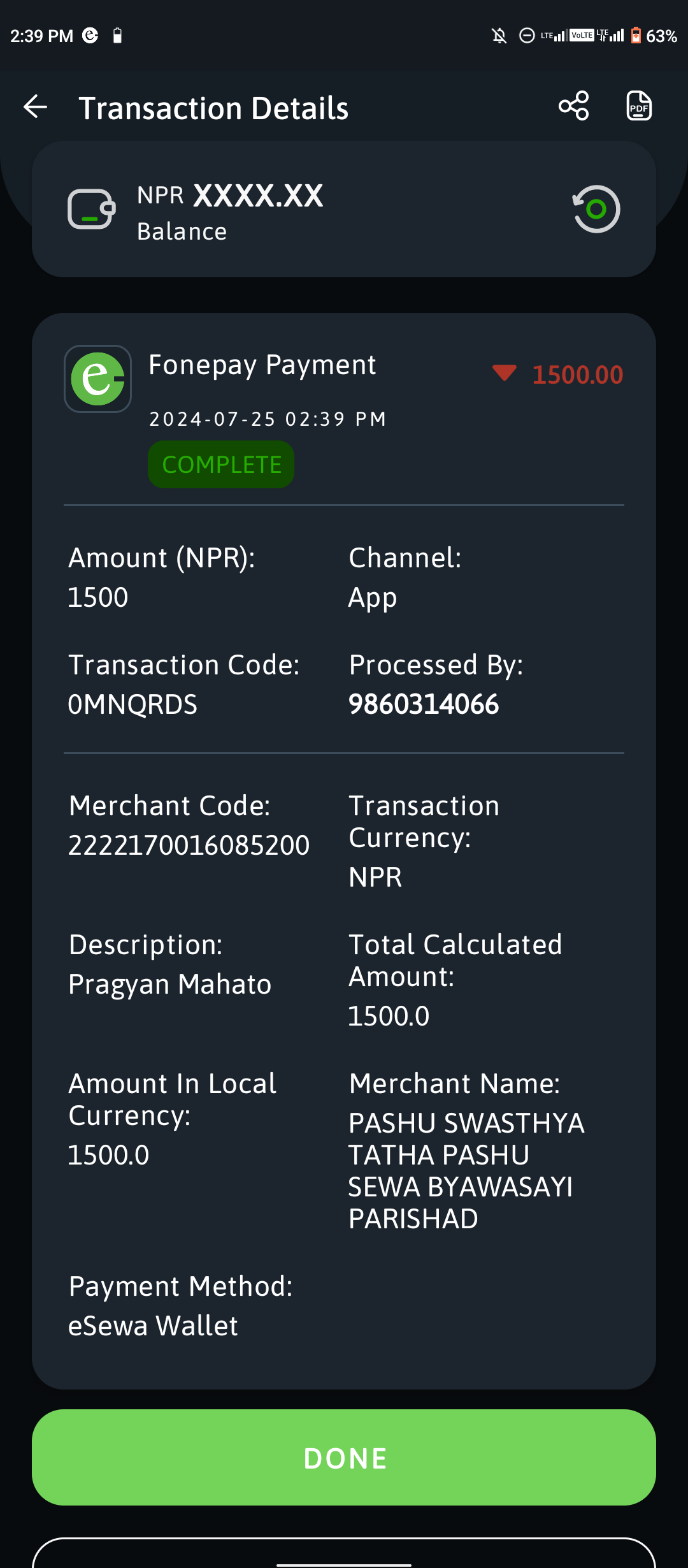Image resolution: width=688 pixels, height=1568 pixels.
Task: Tap the share transaction icon
Action: 573,106
